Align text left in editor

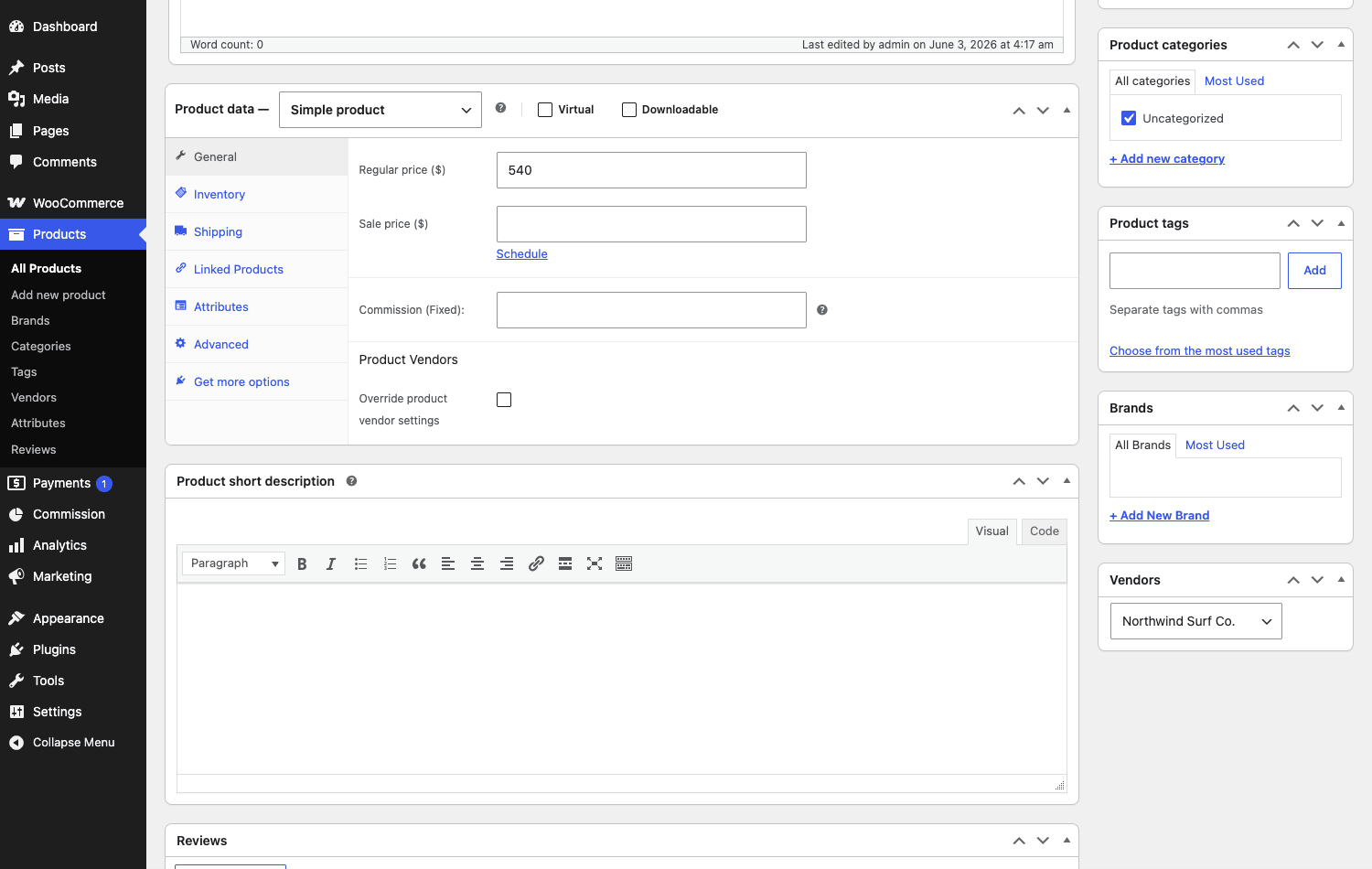pos(448,563)
